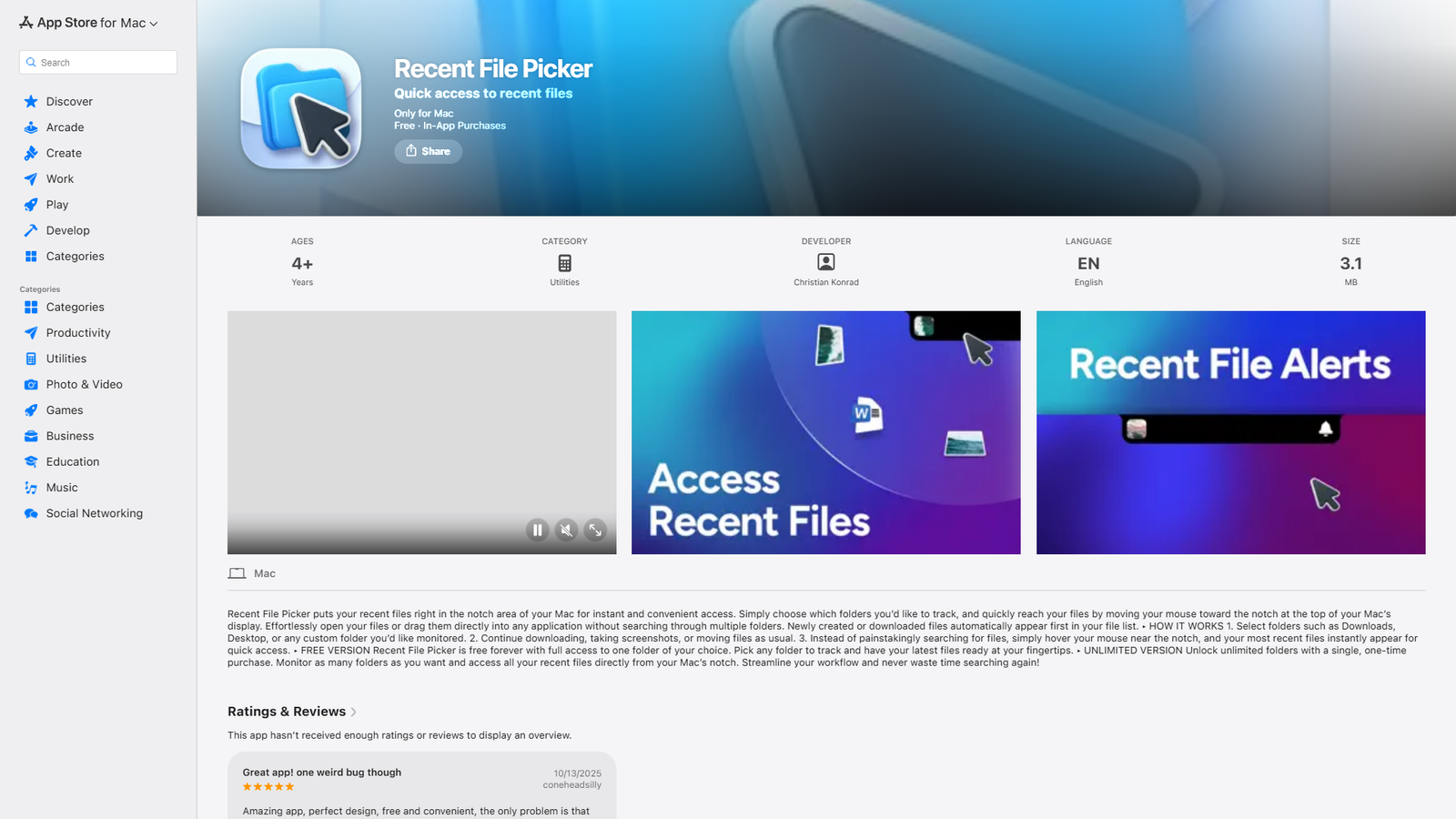Viewport: 1456px width, 819px height.
Task: Pause the app preview video
Action: point(537,530)
